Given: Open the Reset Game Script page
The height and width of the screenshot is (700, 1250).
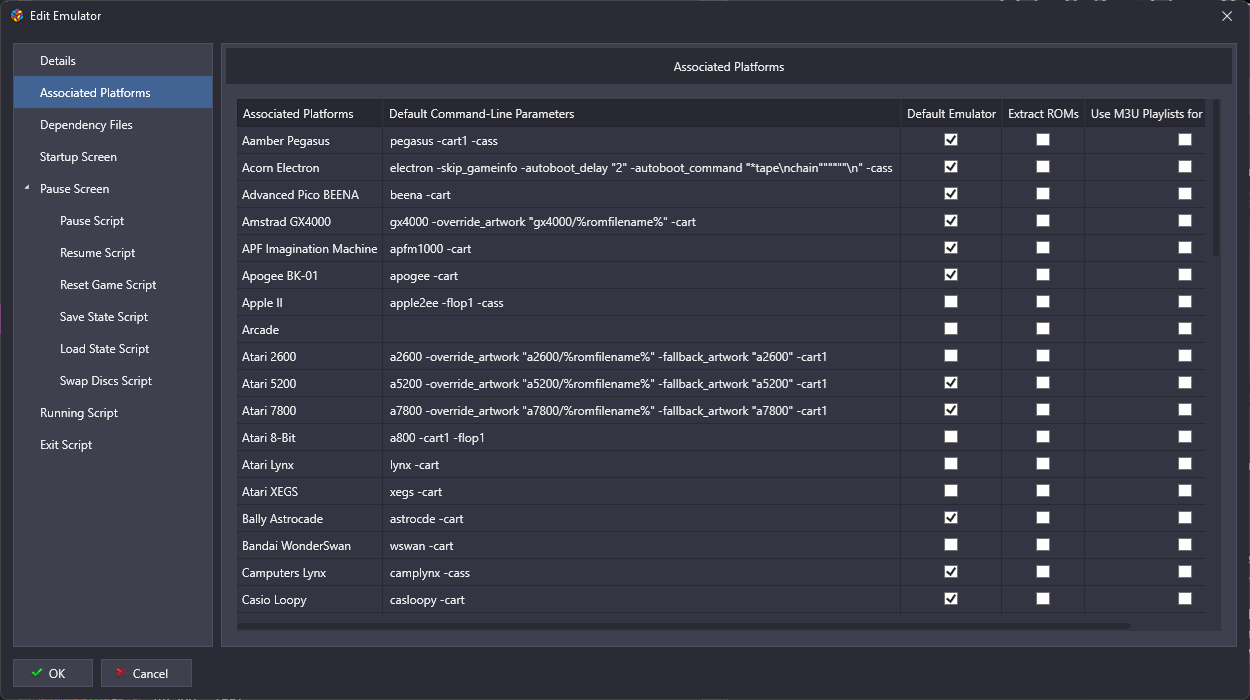Looking at the screenshot, I should (108, 285).
